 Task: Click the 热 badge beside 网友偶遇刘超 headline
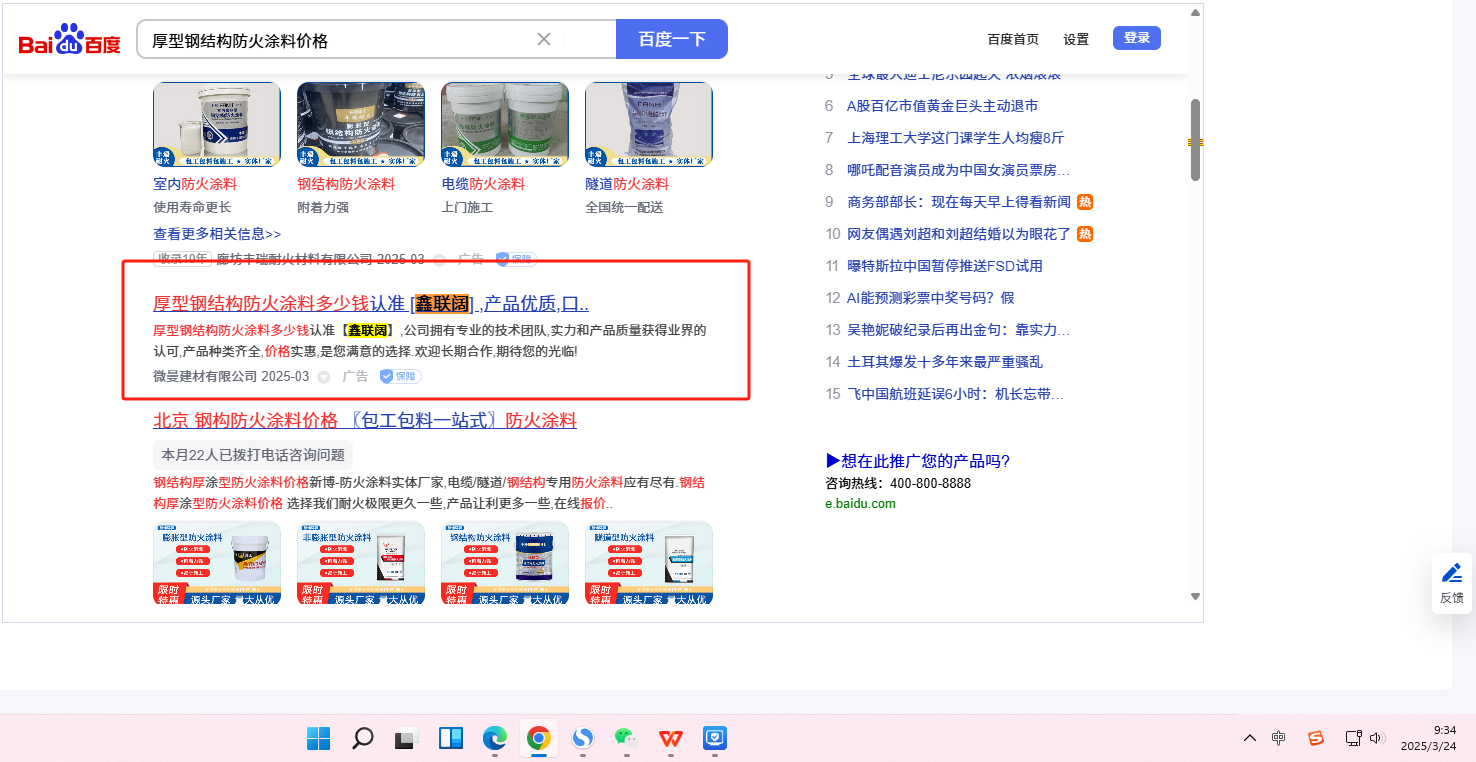(x=1085, y=234)
